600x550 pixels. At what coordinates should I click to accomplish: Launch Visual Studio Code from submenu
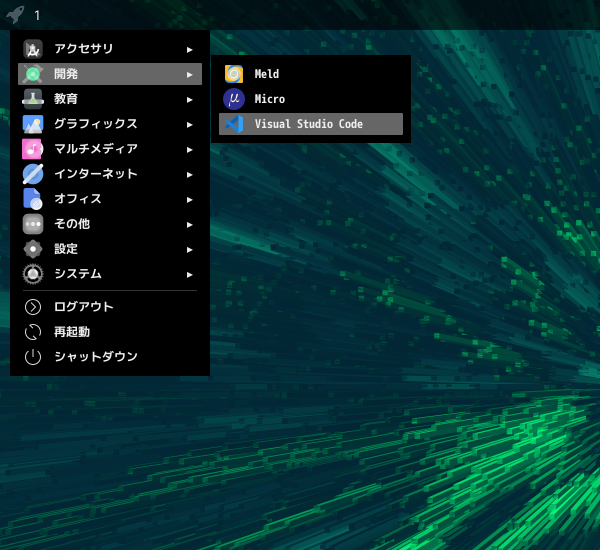click(x=311, y=124)
